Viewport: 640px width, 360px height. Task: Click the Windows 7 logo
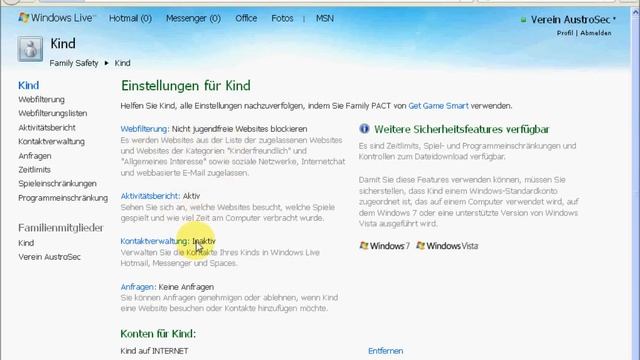coord(384,246)
